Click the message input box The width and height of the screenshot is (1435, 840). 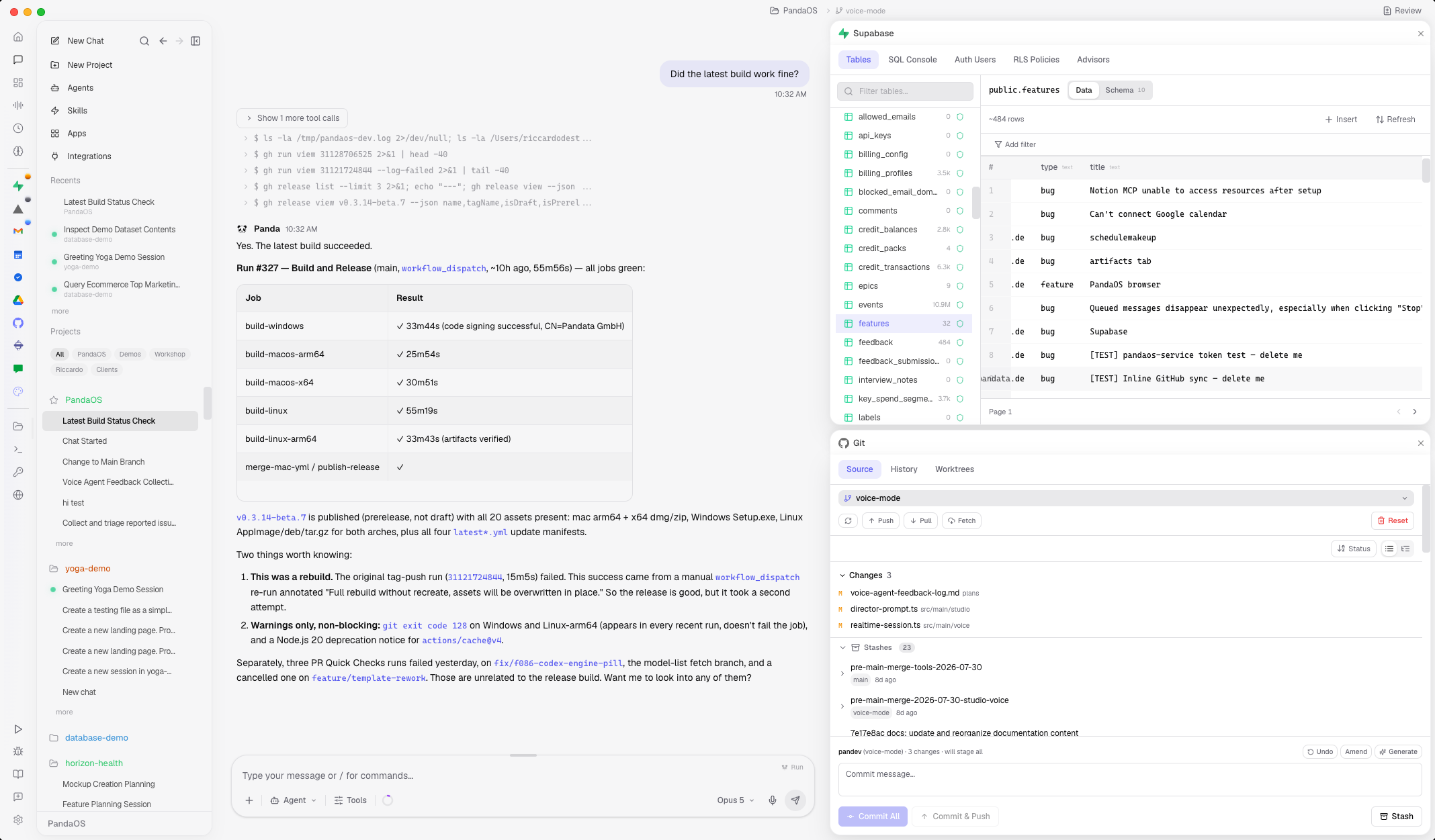pyautogui.click(x=511, y=776)
